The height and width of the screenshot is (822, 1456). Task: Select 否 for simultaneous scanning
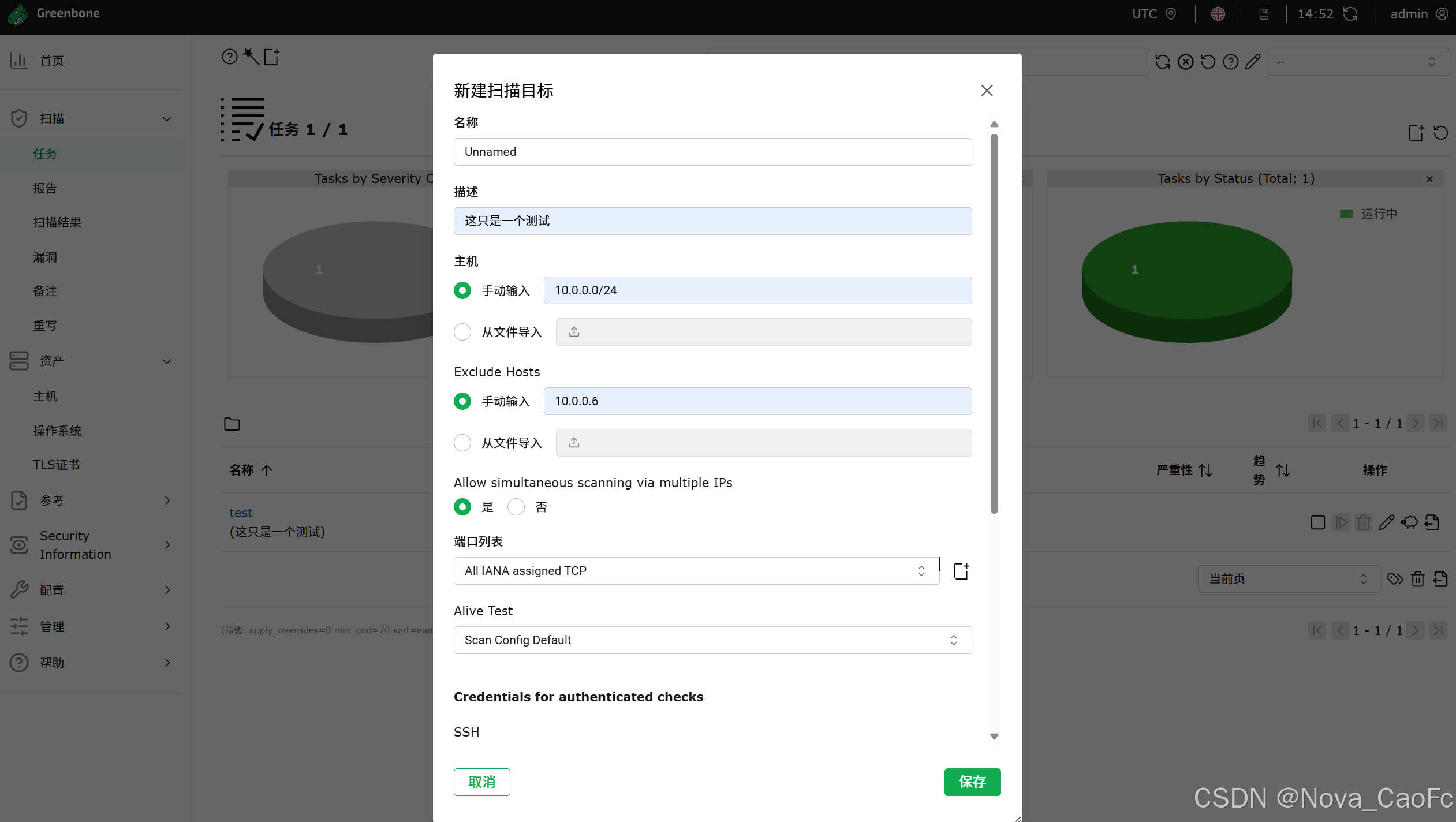point(516,507)
